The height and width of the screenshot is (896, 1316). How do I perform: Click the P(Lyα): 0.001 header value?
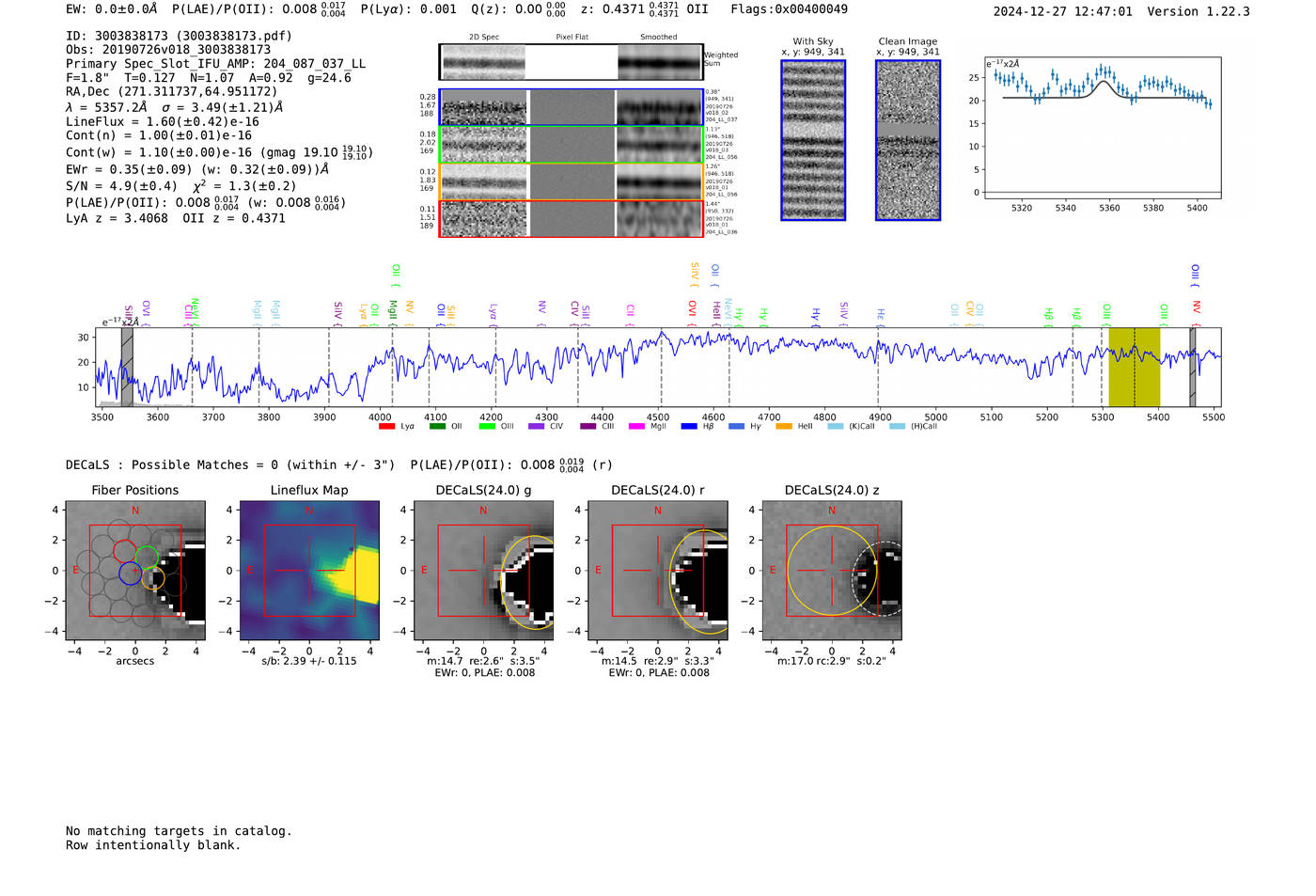409,9
